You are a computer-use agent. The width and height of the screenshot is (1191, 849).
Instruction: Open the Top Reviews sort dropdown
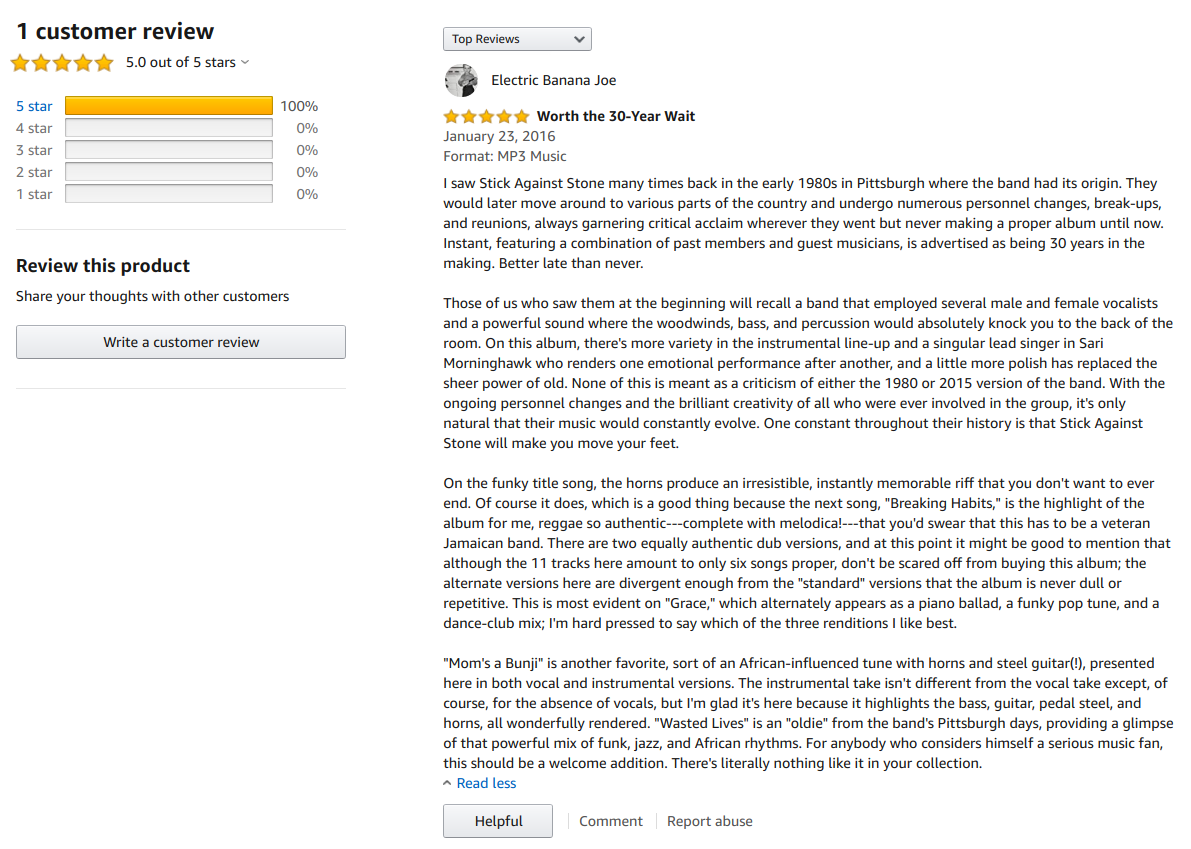tap(517, 39)
